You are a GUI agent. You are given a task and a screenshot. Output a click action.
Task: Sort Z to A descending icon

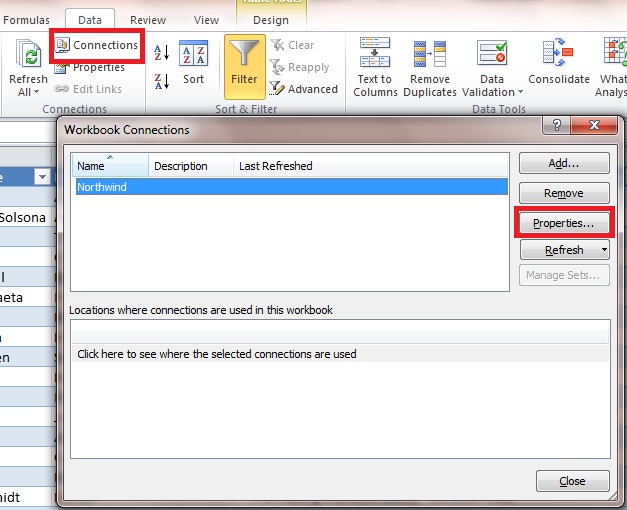point(162,80)
